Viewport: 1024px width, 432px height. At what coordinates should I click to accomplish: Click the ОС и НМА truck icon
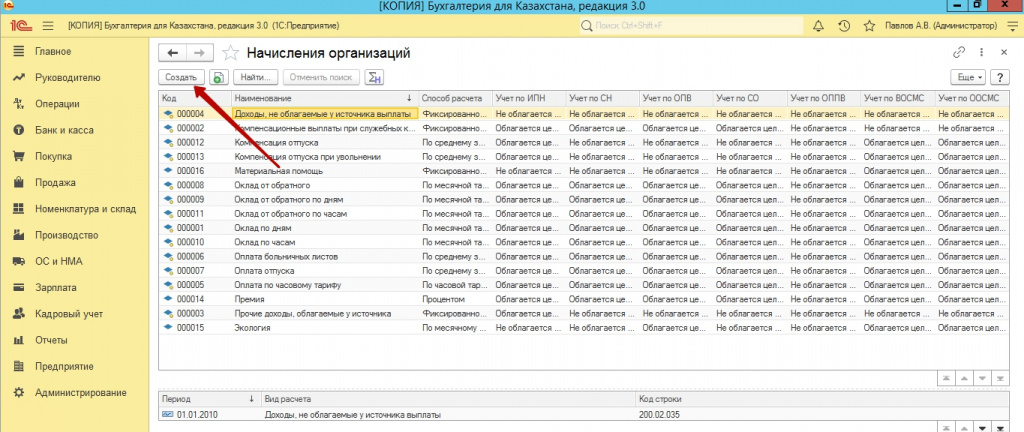click(19, 261)
